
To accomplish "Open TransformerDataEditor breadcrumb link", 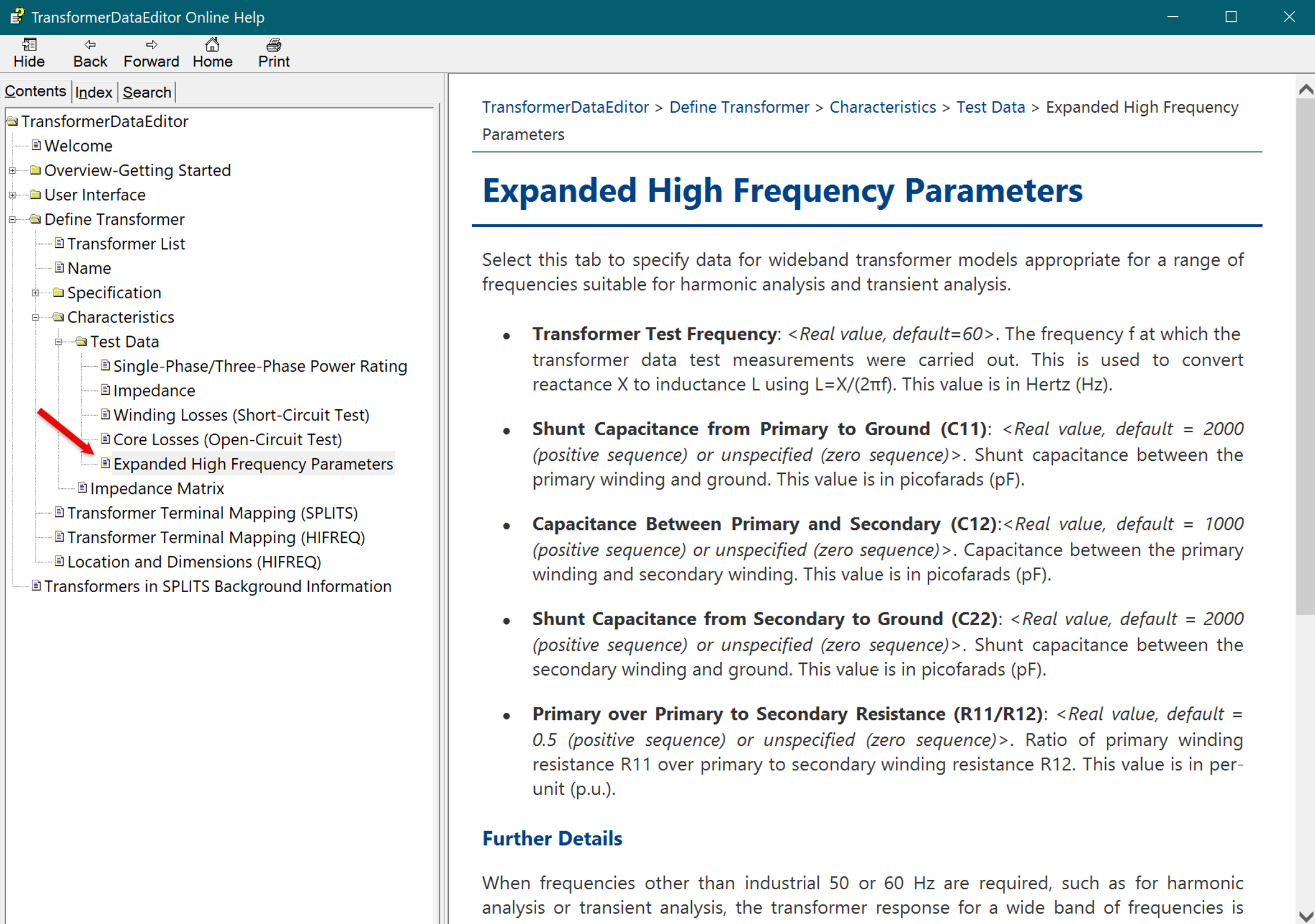I will click(565, 107).
